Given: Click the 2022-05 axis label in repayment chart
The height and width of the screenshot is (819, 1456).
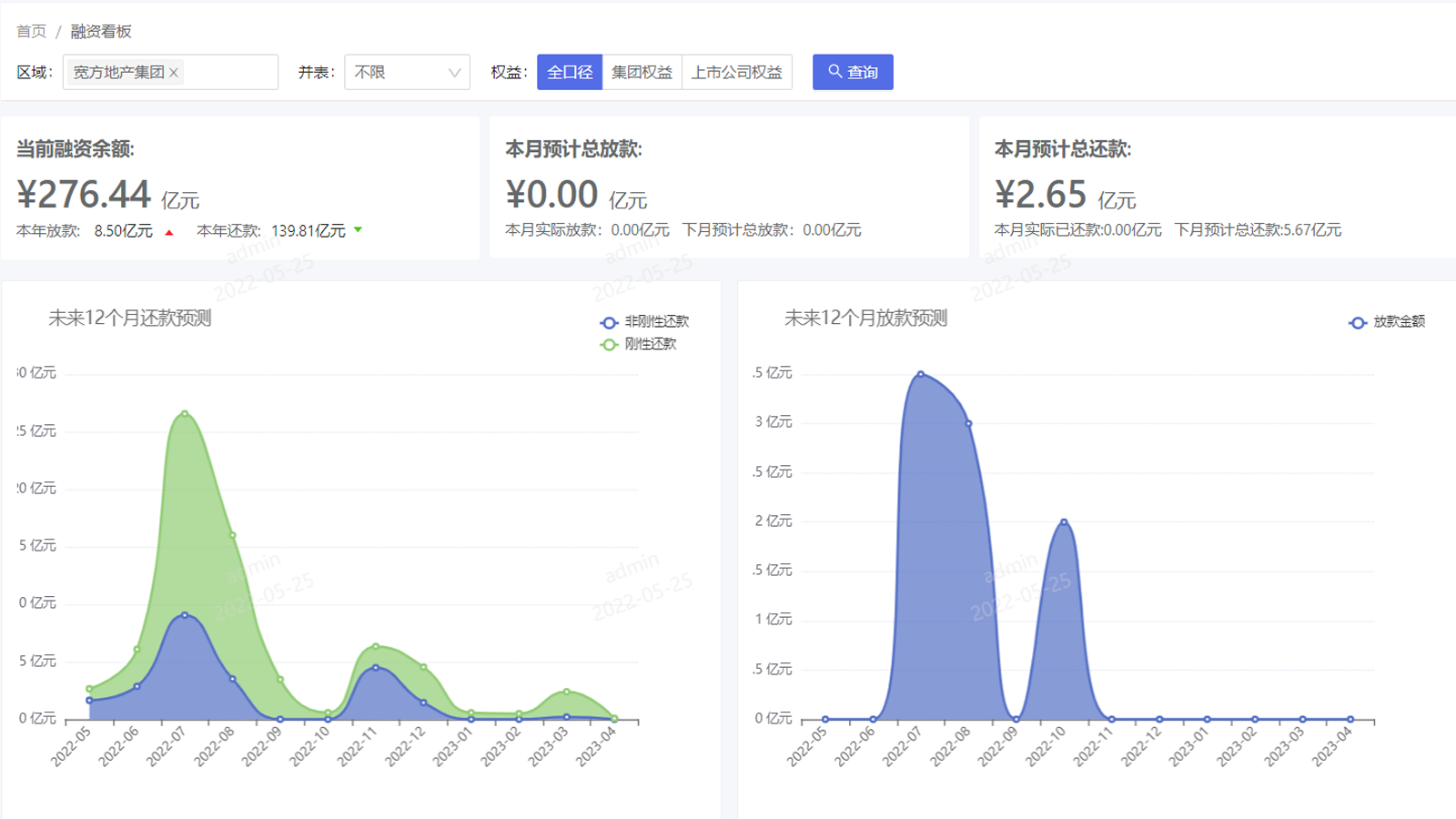Looking at the screenshot, I should click(x=70, y=747).
